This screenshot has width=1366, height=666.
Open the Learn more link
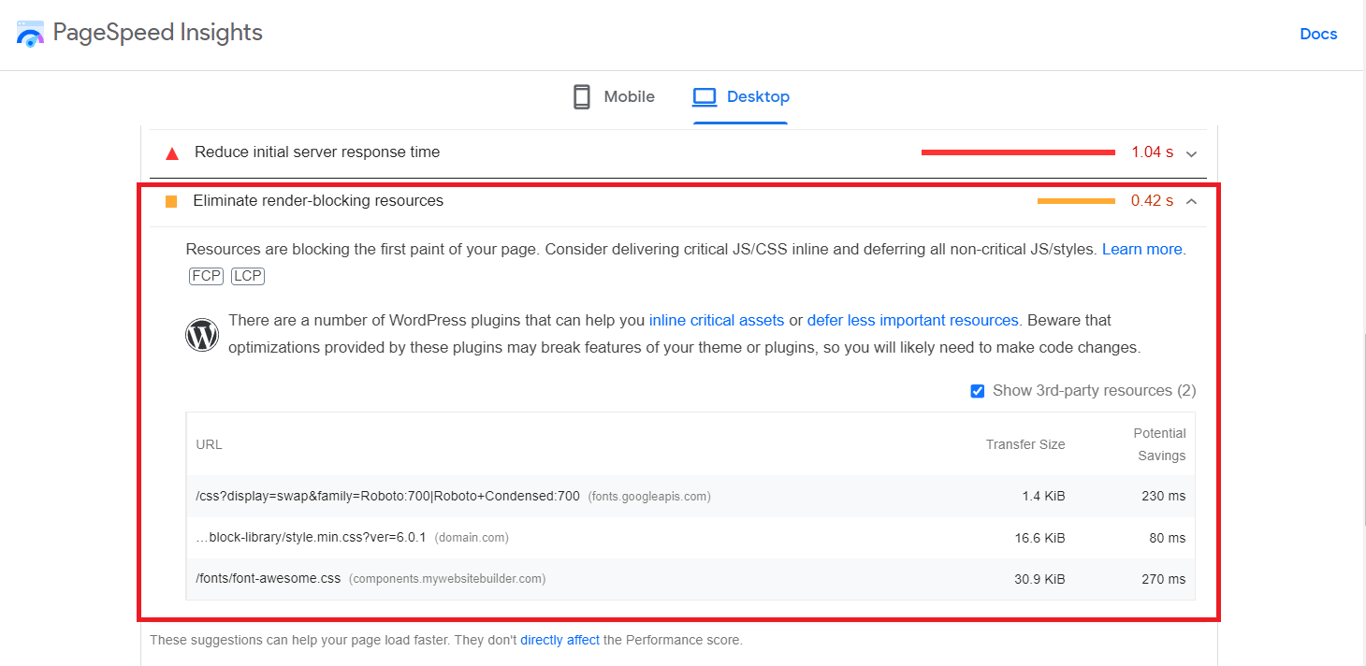[1143, 249]
